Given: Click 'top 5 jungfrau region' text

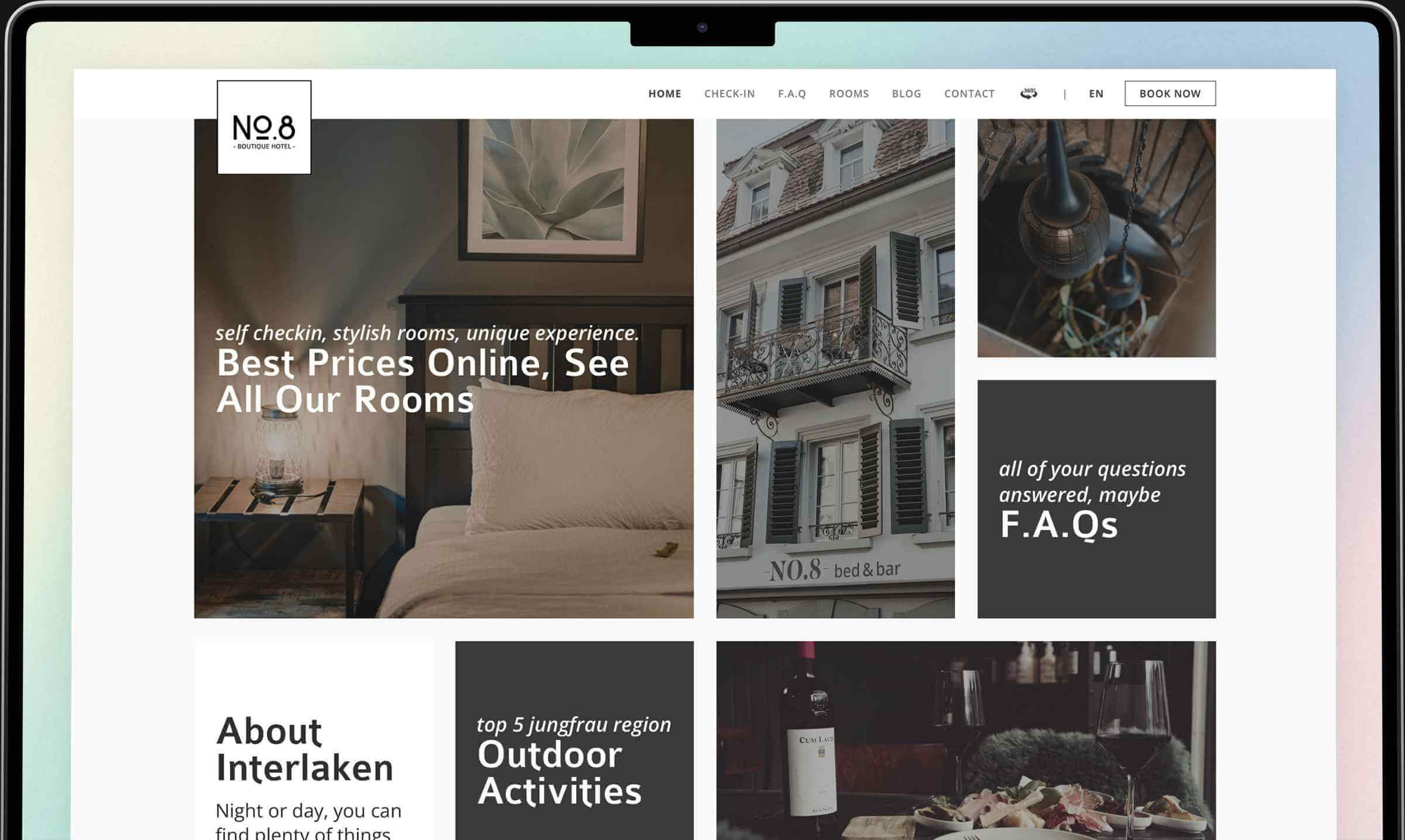Looking at the screenshot, I should [x=574, y=724].
